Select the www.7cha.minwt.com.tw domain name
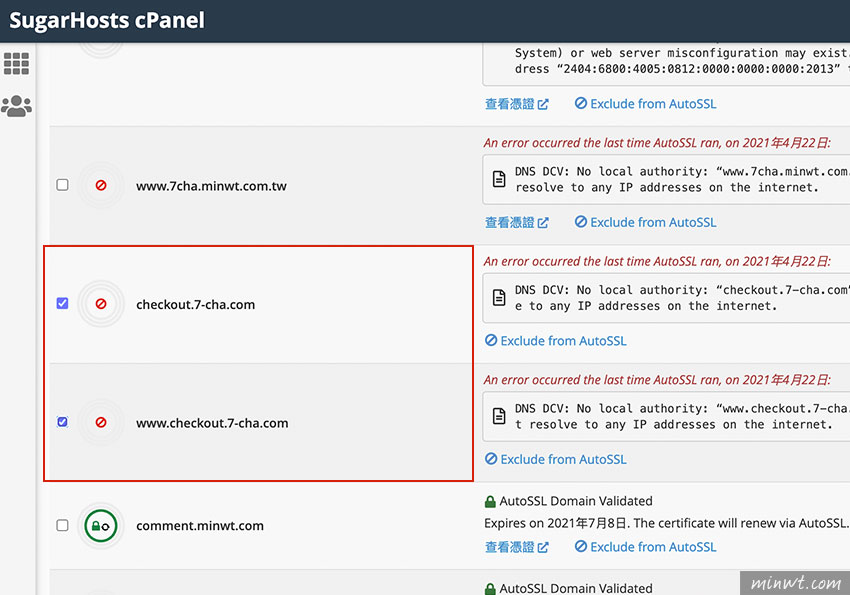 [211, 186]
